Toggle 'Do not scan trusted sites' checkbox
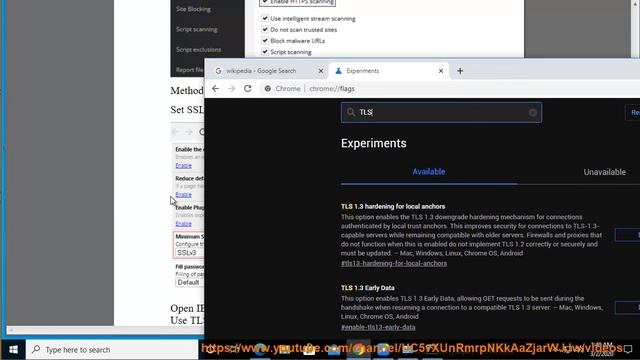640x360 pixels. click(264, 29)
